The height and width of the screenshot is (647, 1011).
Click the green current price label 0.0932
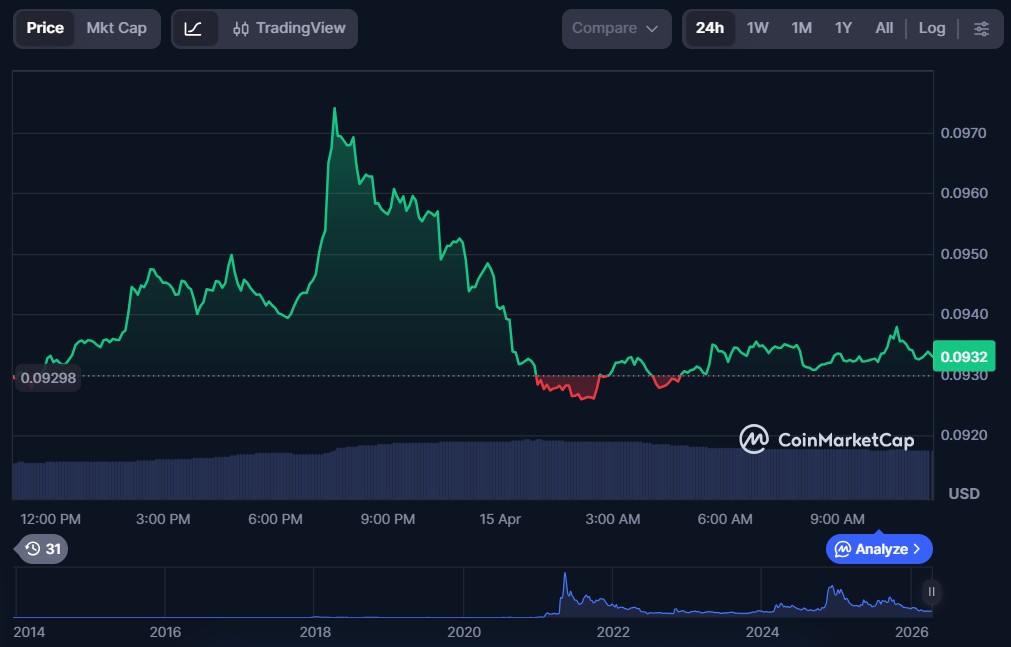click(x=962, y=355)
